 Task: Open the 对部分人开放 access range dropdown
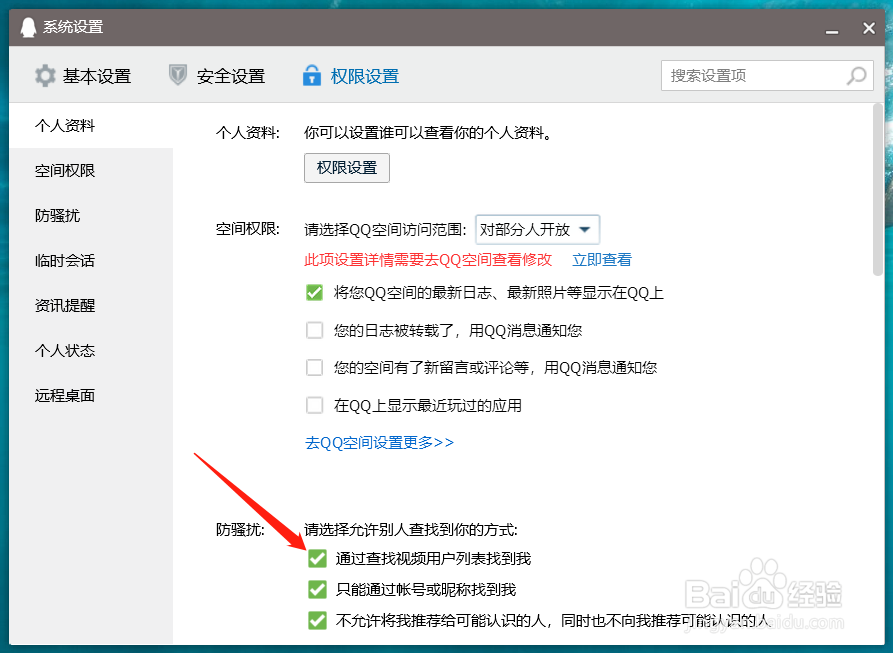coord(537,229)
